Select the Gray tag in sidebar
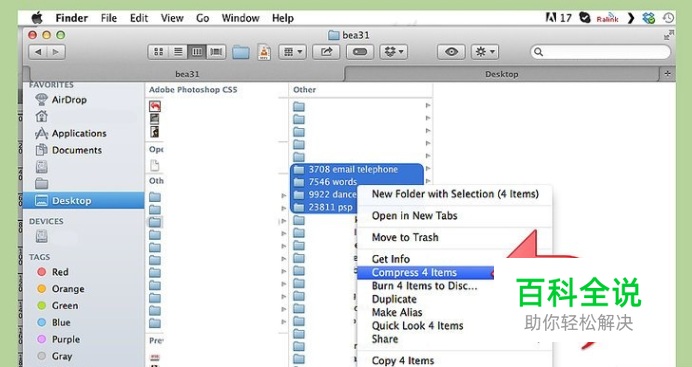The width and height of the screenshot is (692, 367). pos(55,356)
